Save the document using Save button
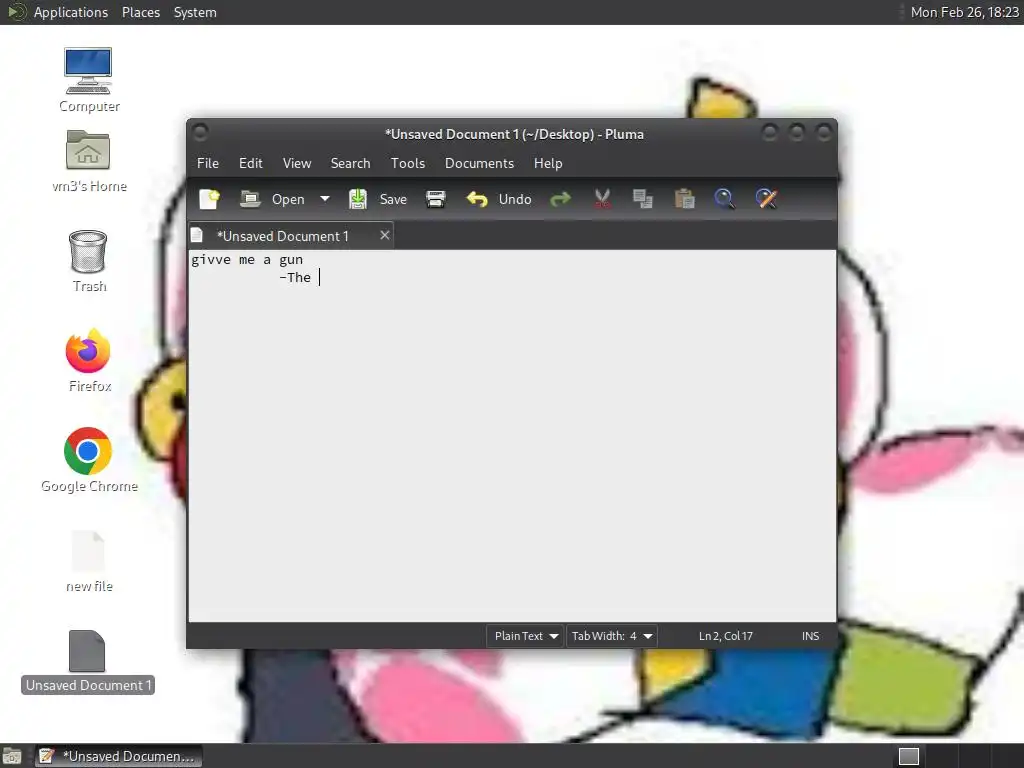 coord(378,199)
